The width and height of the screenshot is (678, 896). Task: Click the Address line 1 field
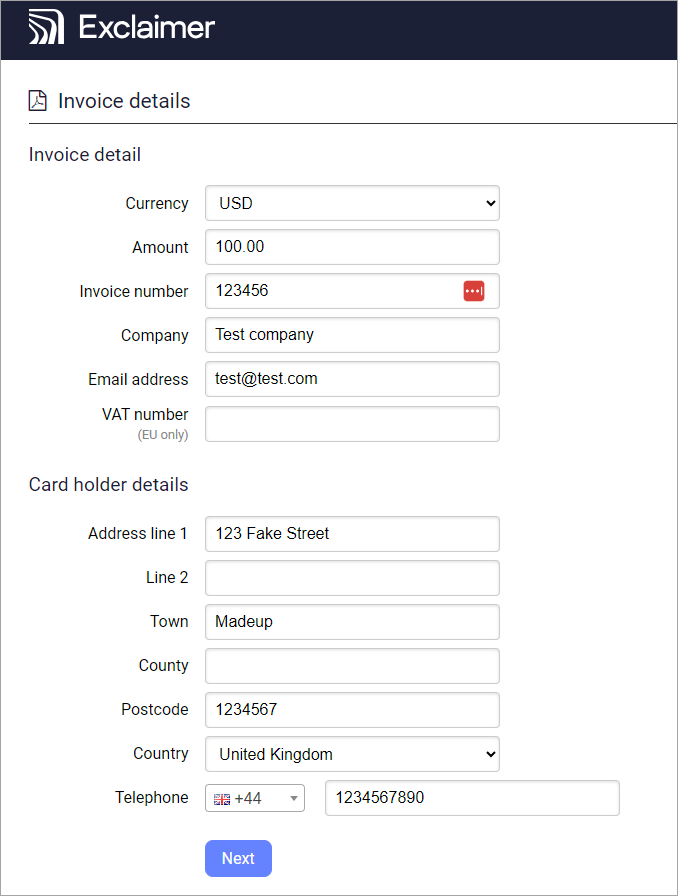(352, 534)
